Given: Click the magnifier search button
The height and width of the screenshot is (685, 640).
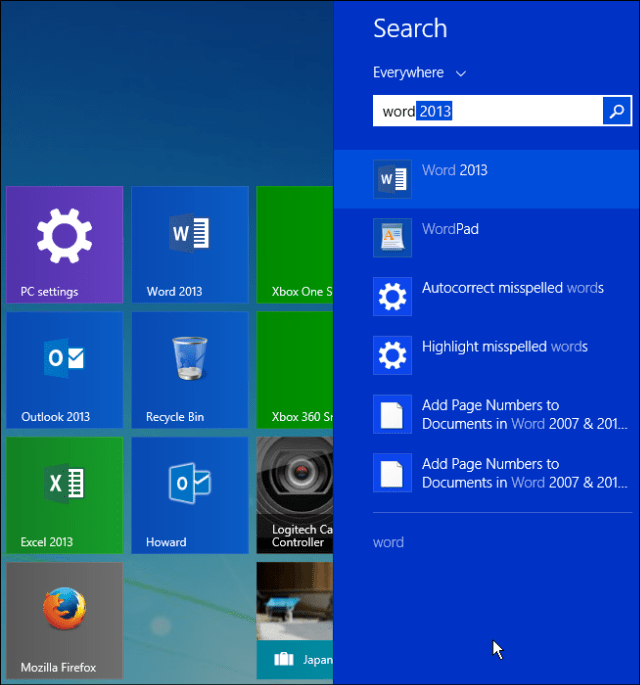Looking at the screenshot, I should pos(617,111).
